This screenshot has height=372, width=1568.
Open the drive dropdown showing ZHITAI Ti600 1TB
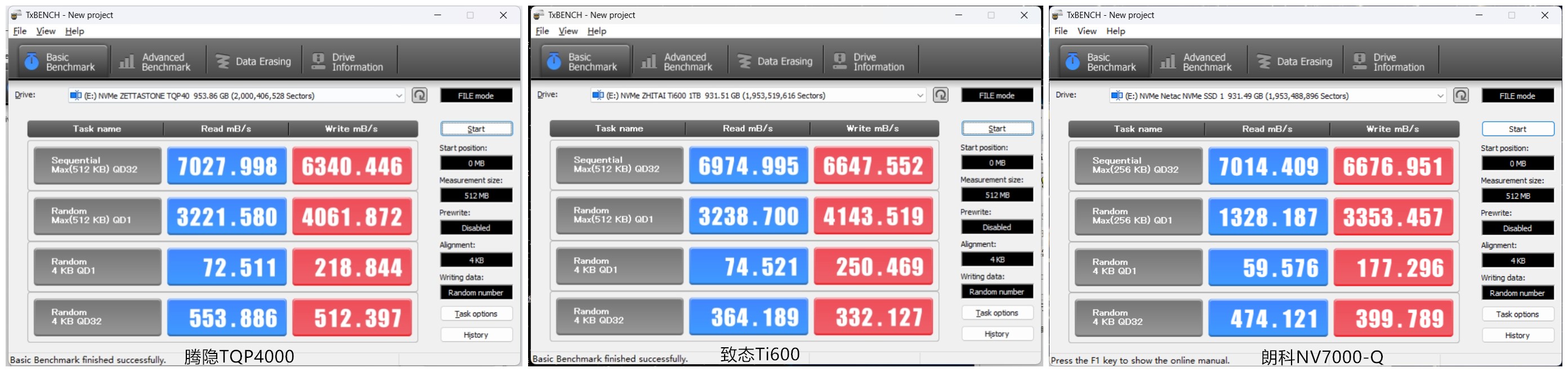point(758,95)
